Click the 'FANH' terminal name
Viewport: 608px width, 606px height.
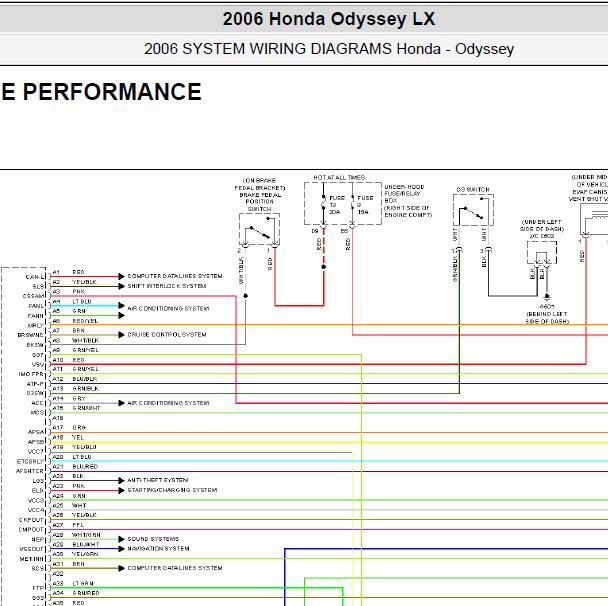[36, 316]
